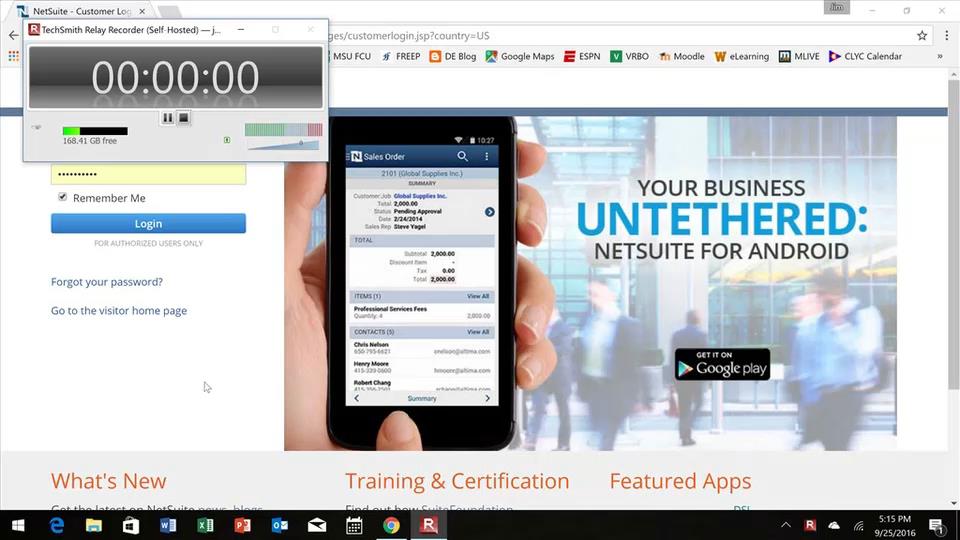960x540 pixels.
Task: Click the Get it on Google Play badge
Action: click(x=722, y=364)
